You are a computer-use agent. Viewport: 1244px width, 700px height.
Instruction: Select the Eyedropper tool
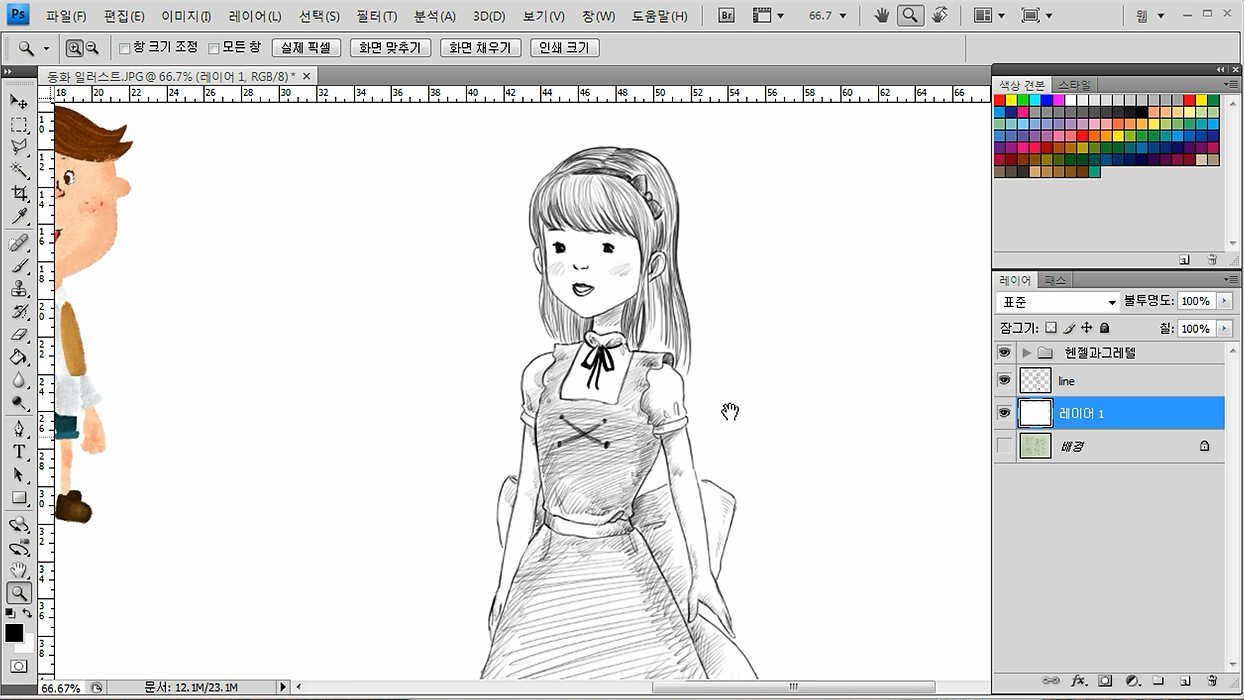point(19,217)
